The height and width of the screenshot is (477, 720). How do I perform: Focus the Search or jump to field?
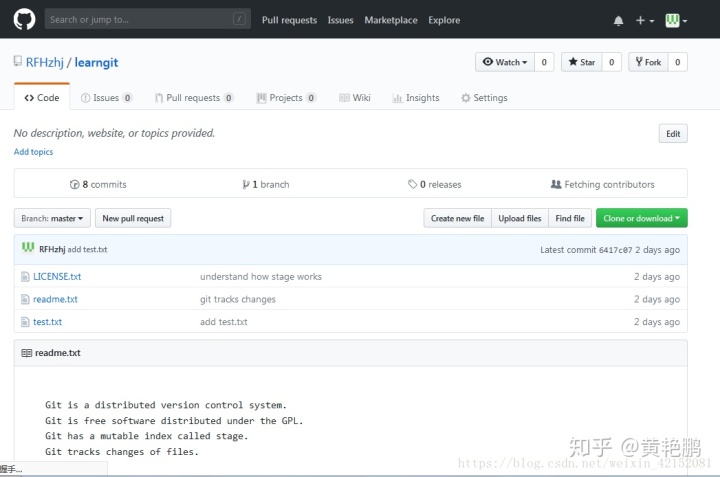[147, 19]
